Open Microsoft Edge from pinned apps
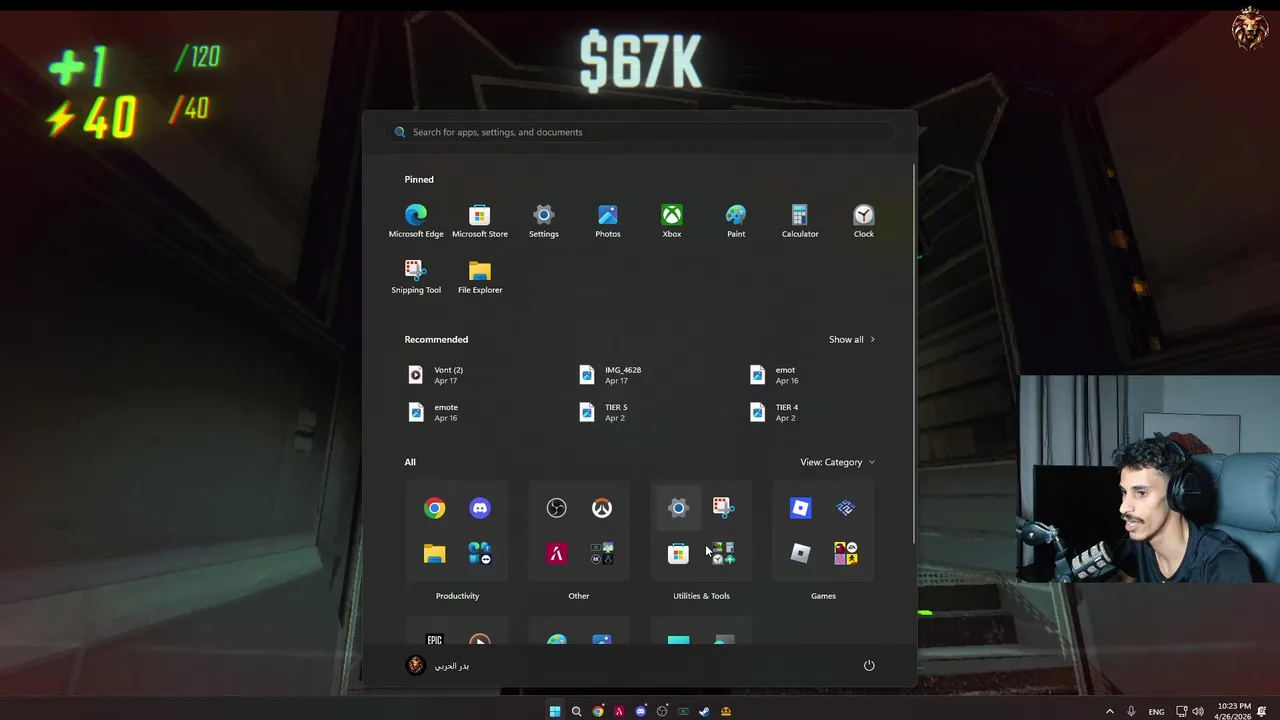This screenshot has height=720, width=1280. tap(416, 221)
